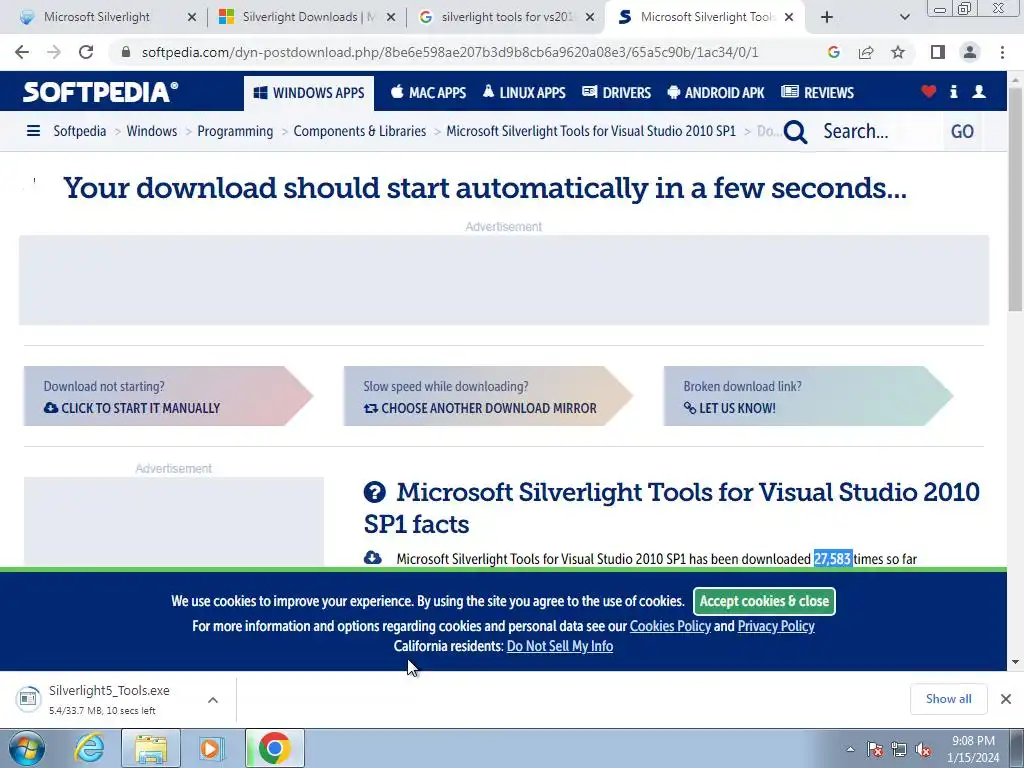Image resolution: width=1024 pixels, height=768 pixels.
Task: Click the question mark facts icon
Action: point(375,492)
